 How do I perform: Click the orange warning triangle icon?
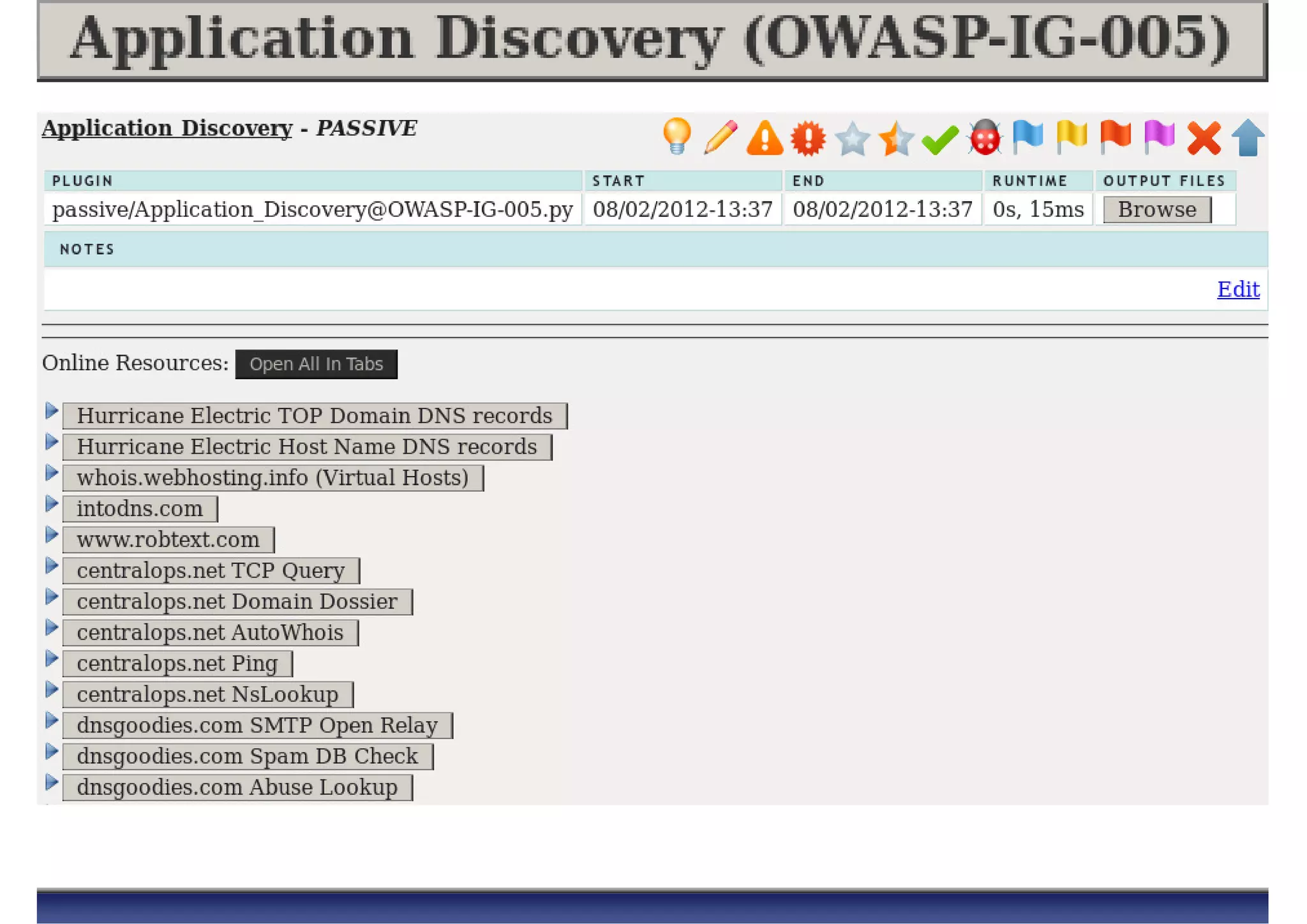765,138
